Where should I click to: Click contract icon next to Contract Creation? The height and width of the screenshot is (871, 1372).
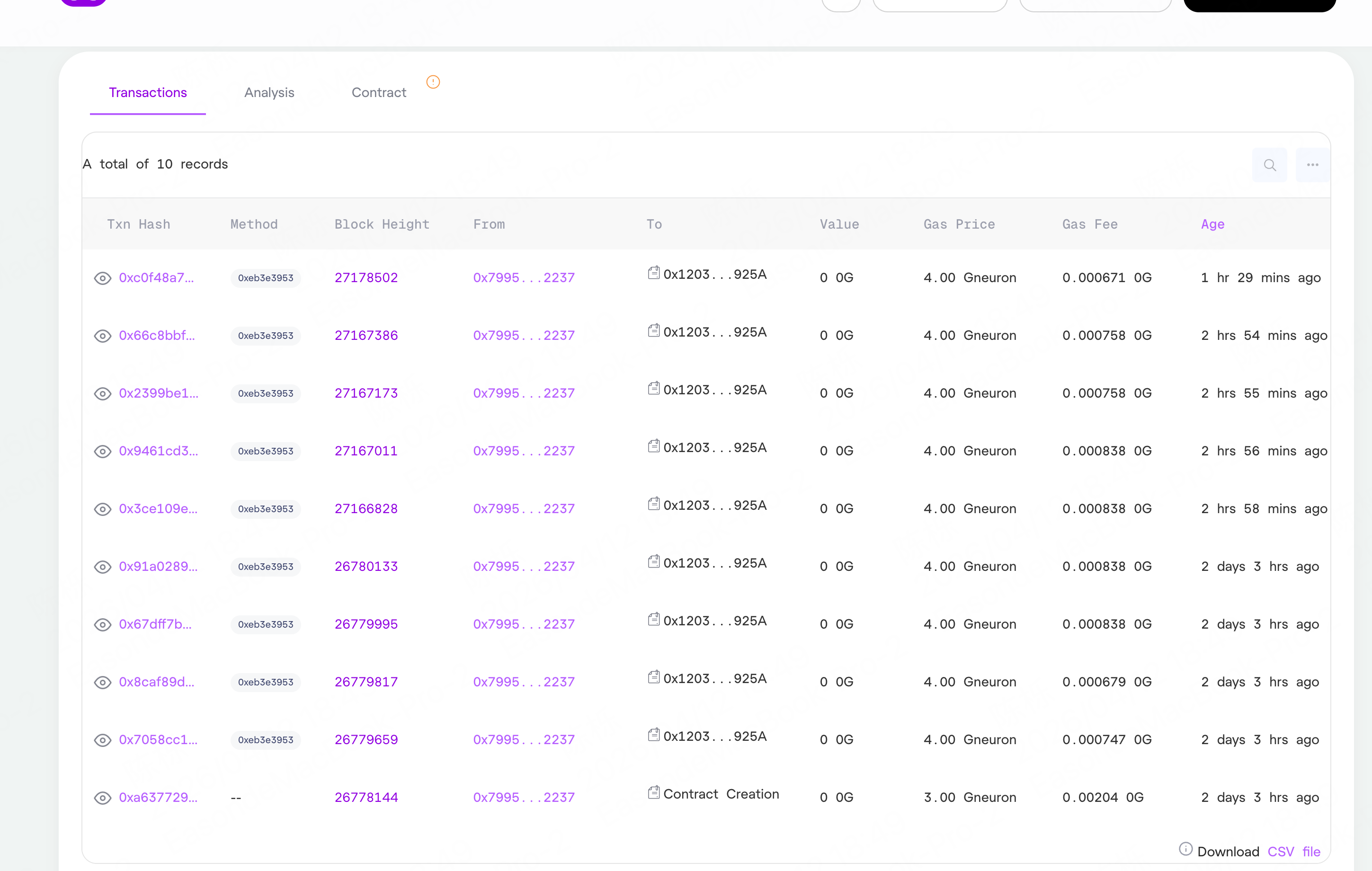[653, 792]
